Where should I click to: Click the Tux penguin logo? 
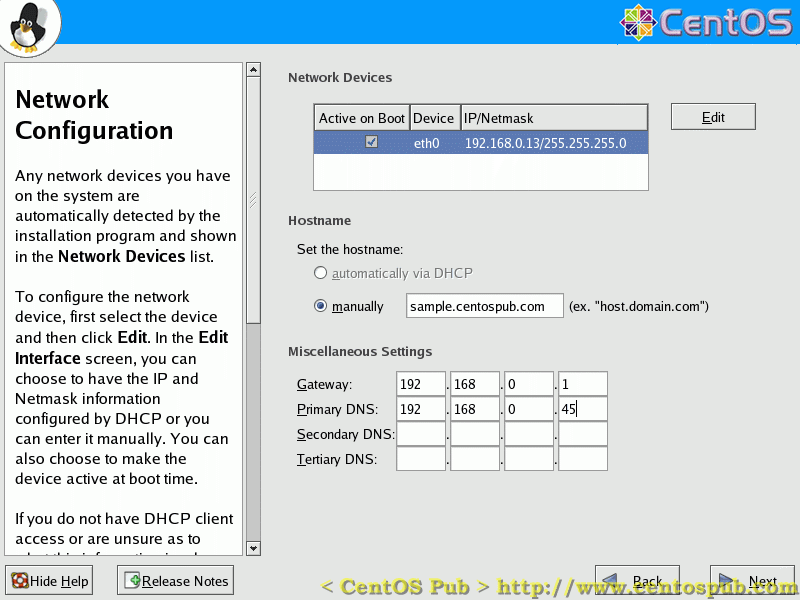pos(29,27)
